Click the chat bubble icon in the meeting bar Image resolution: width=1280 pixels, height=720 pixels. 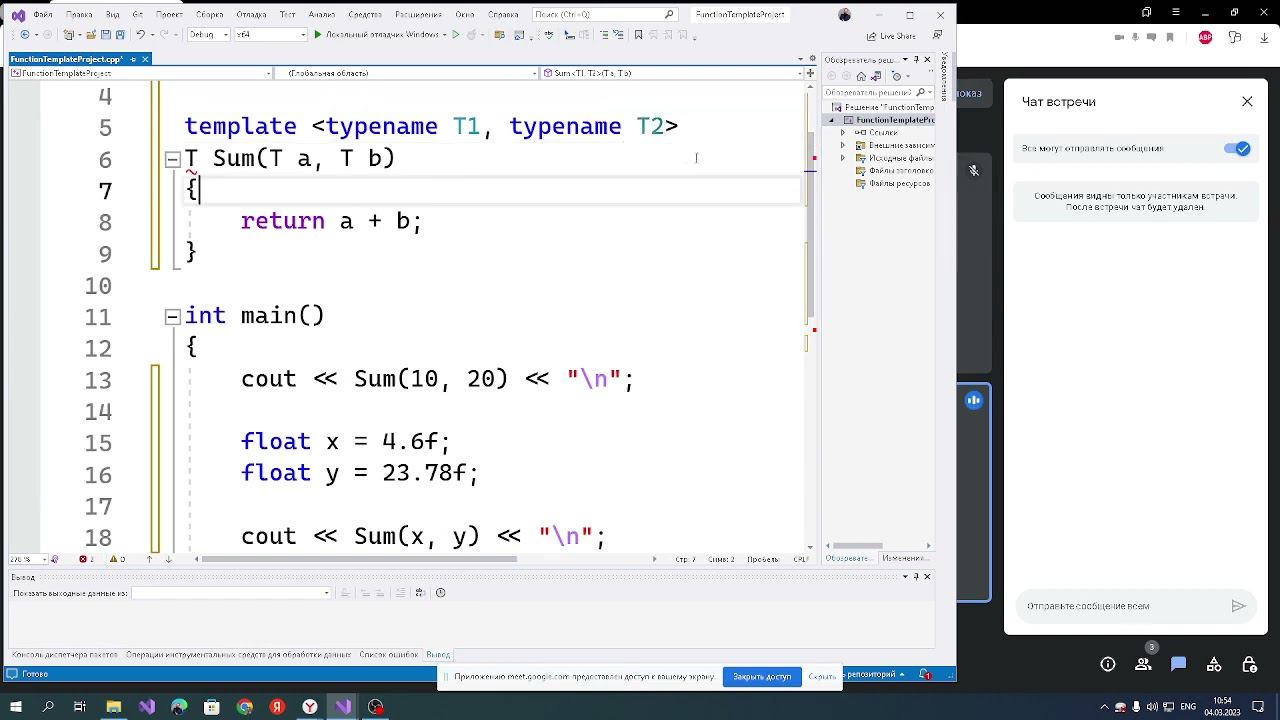click(1178, 664)
